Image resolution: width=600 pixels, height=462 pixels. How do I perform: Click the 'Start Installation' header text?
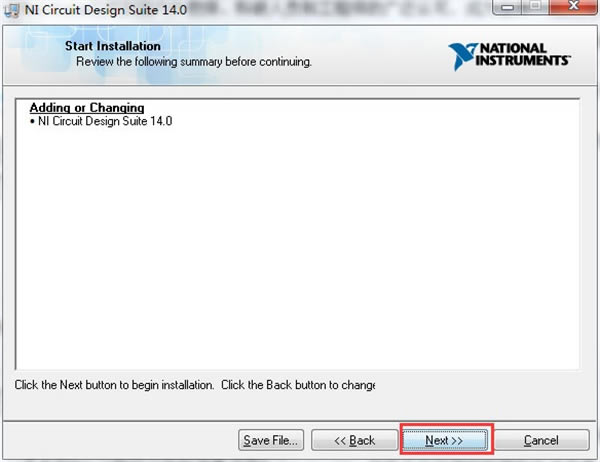(x=112, y=47)
